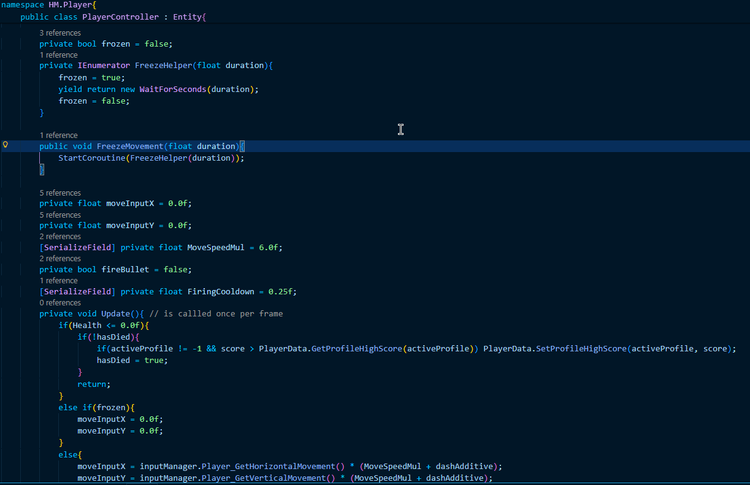Click Player_GetHorizontalMovement call
This screenshot has height=485, width=750.
[x=268, y=466]
